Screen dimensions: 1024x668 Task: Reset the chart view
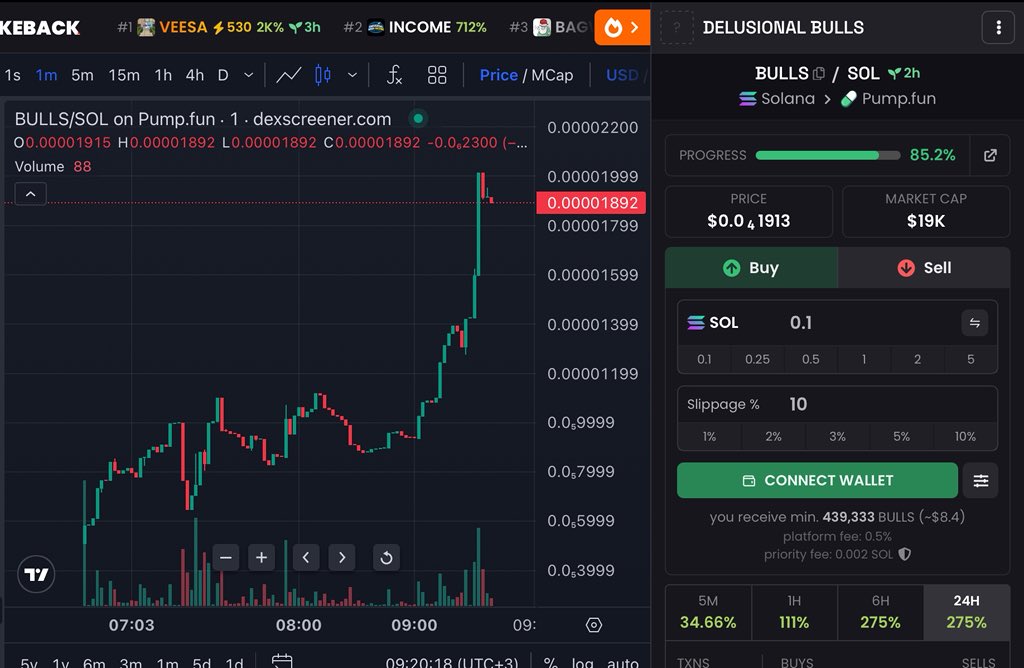point(386,558)
